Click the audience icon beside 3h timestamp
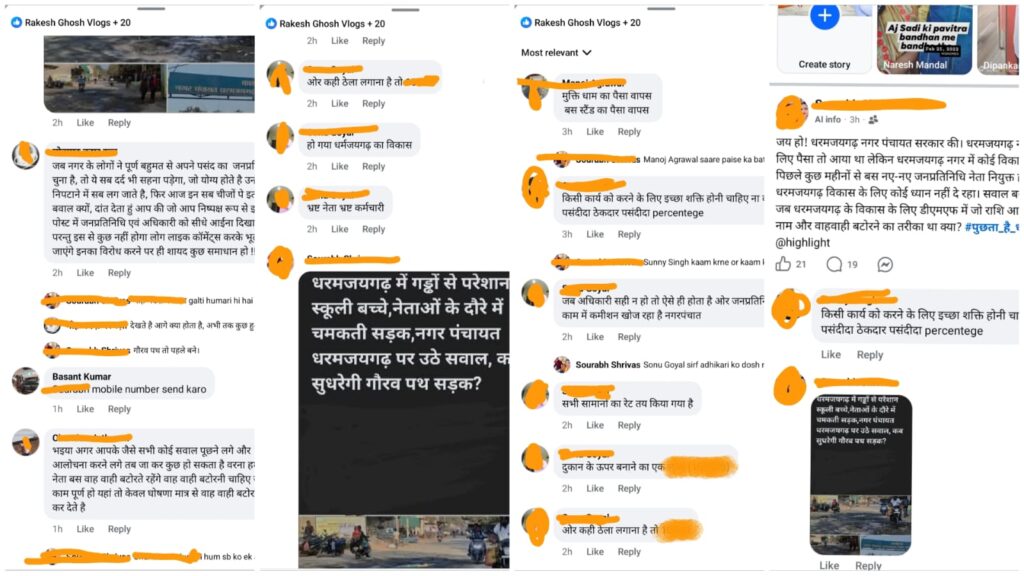 [x=873, y=120]
